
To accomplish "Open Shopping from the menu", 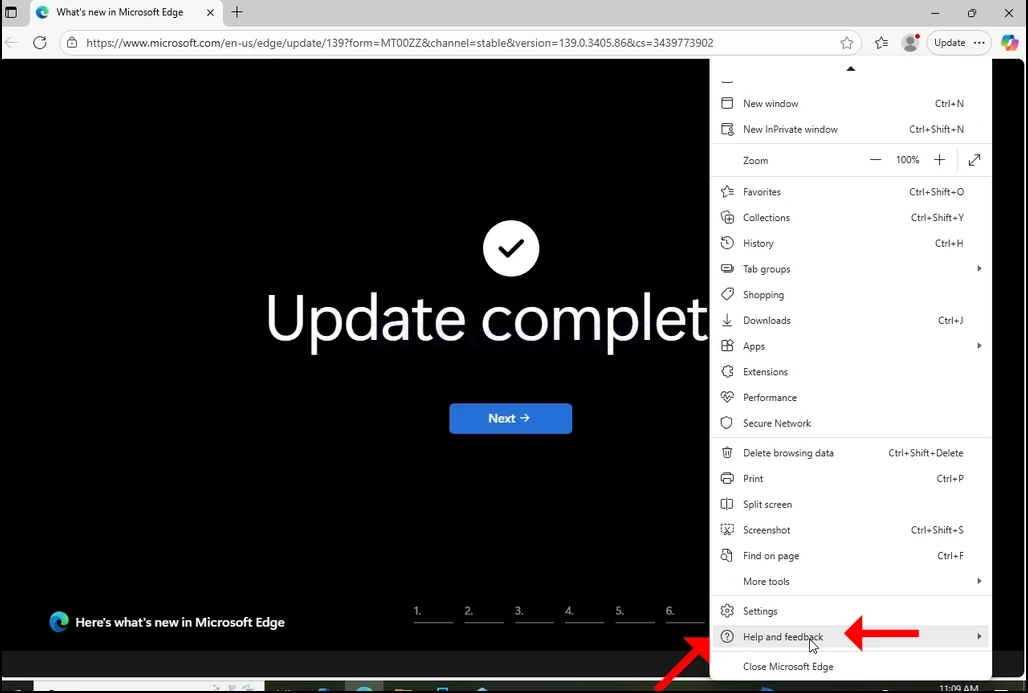I will [x=850, y=294].
